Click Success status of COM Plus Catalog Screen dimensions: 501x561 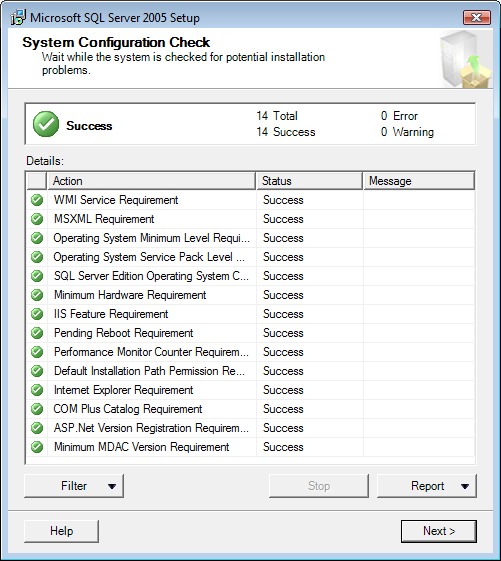[x=283, y=409]
